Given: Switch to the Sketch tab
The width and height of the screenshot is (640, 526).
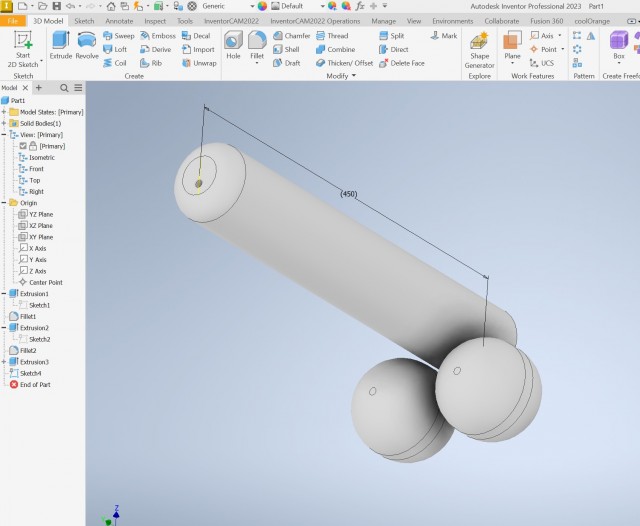Looking at the screenshot, I should [84, 21].
